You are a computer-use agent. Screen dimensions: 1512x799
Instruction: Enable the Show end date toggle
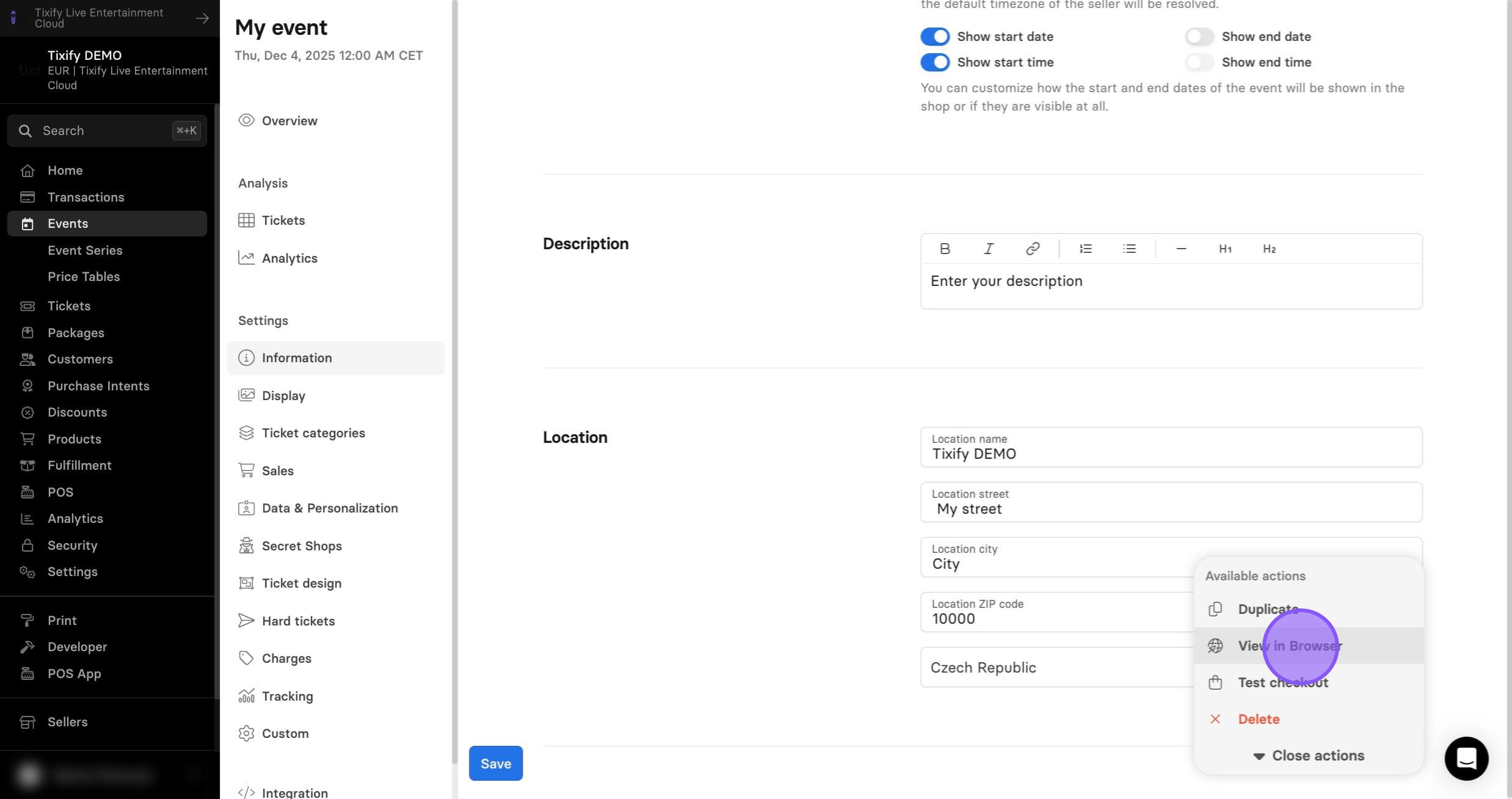1199,37
